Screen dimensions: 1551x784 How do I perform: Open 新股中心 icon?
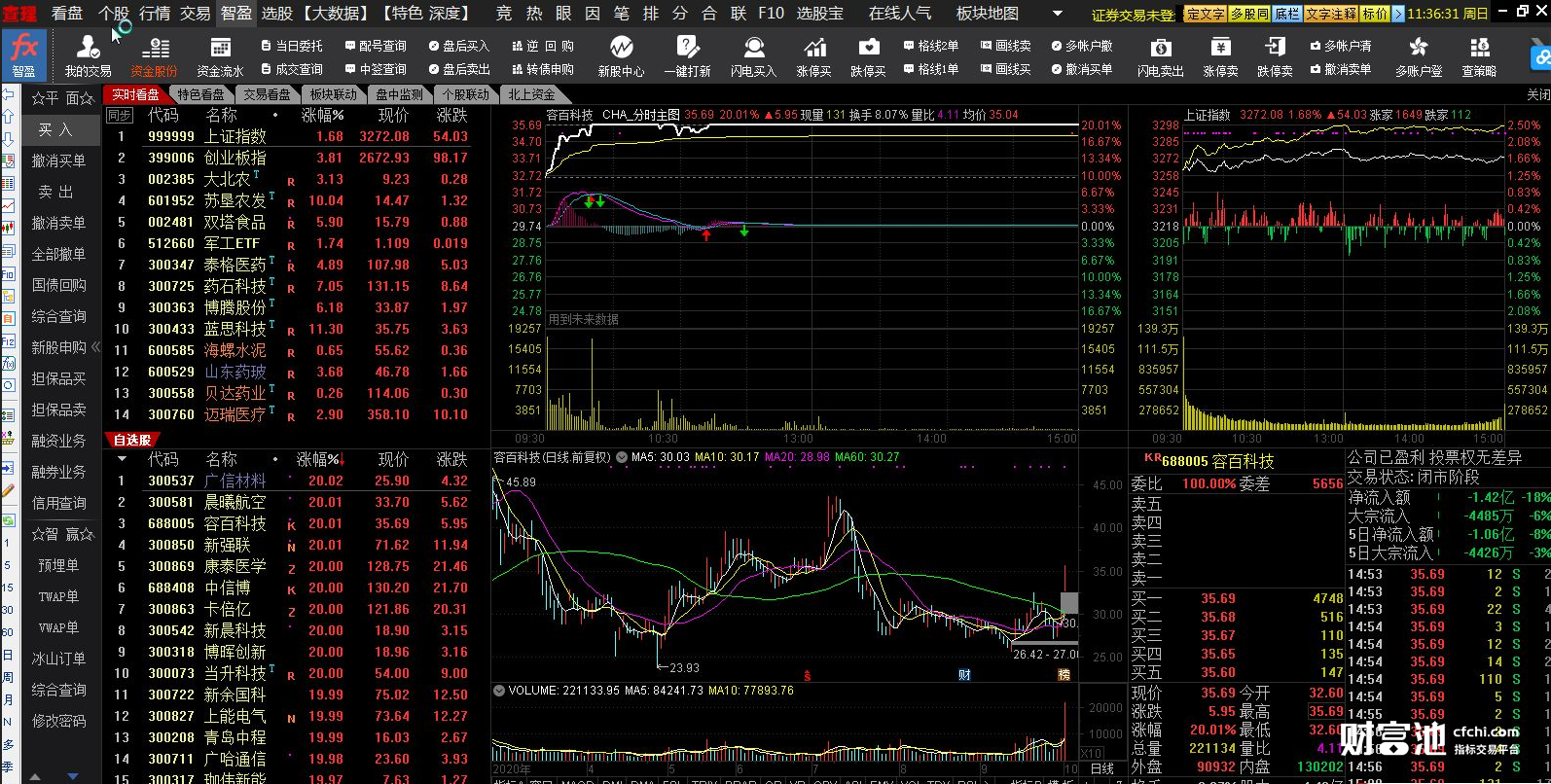pos(621,56)
